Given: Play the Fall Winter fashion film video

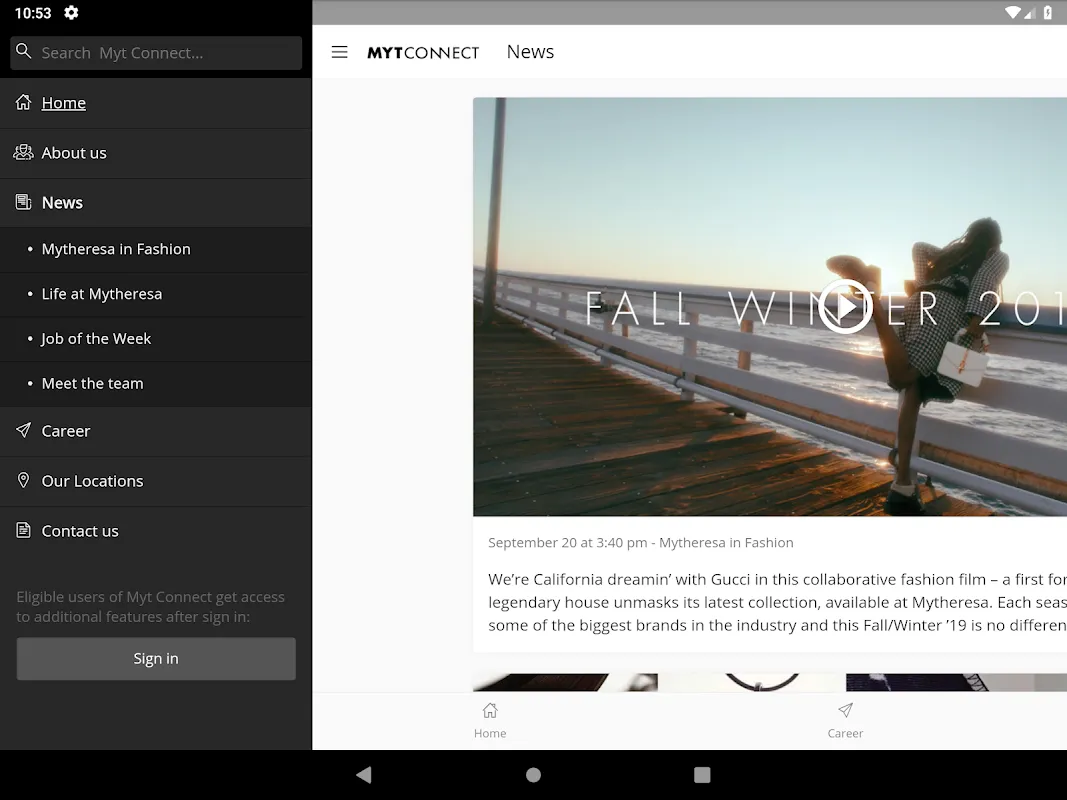Looking at the screenshot, I should point(845,306).
